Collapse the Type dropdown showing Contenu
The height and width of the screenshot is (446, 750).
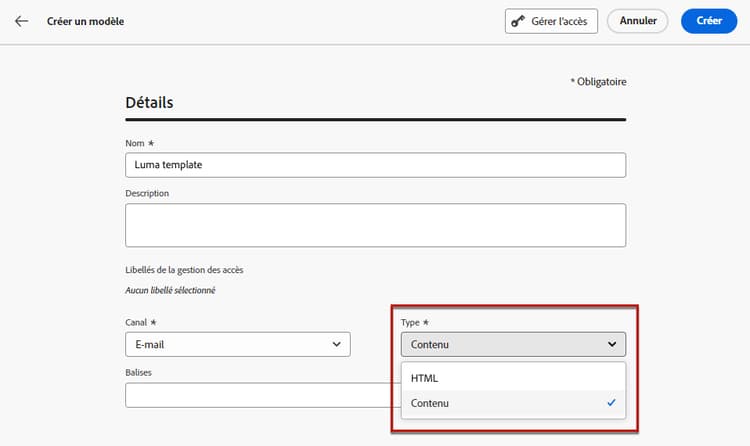(x=513, y=344)
